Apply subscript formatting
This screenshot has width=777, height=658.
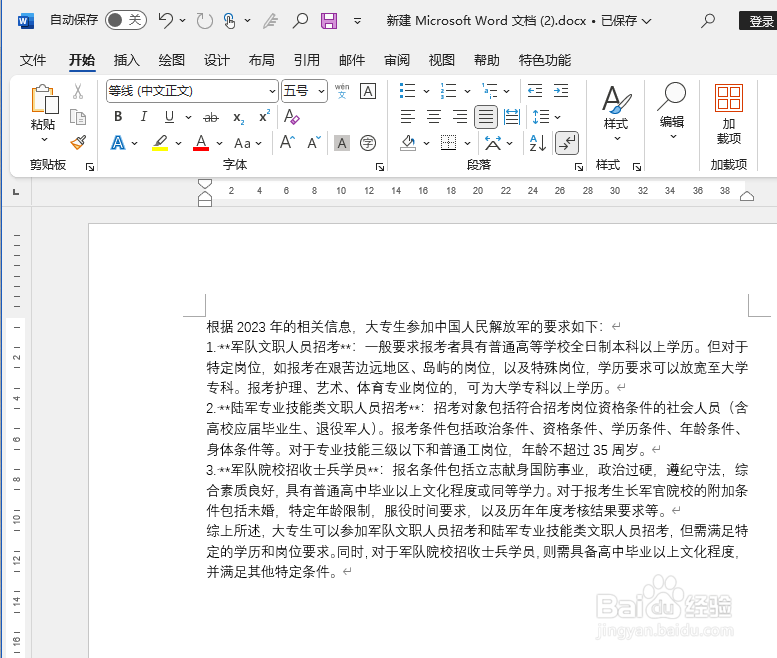pyautogui.click(x=238, y=117)
